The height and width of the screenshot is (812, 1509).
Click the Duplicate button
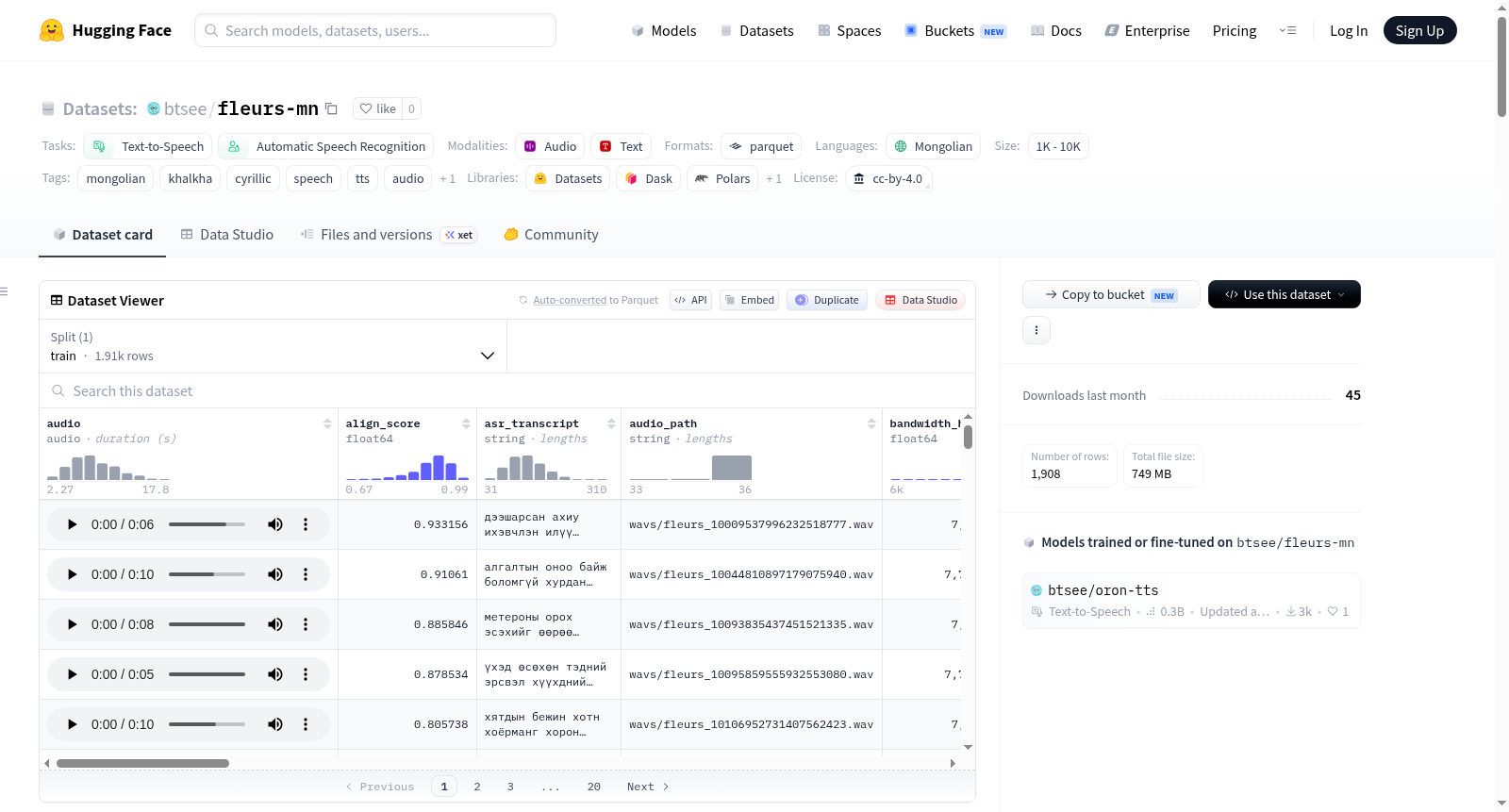827,300
